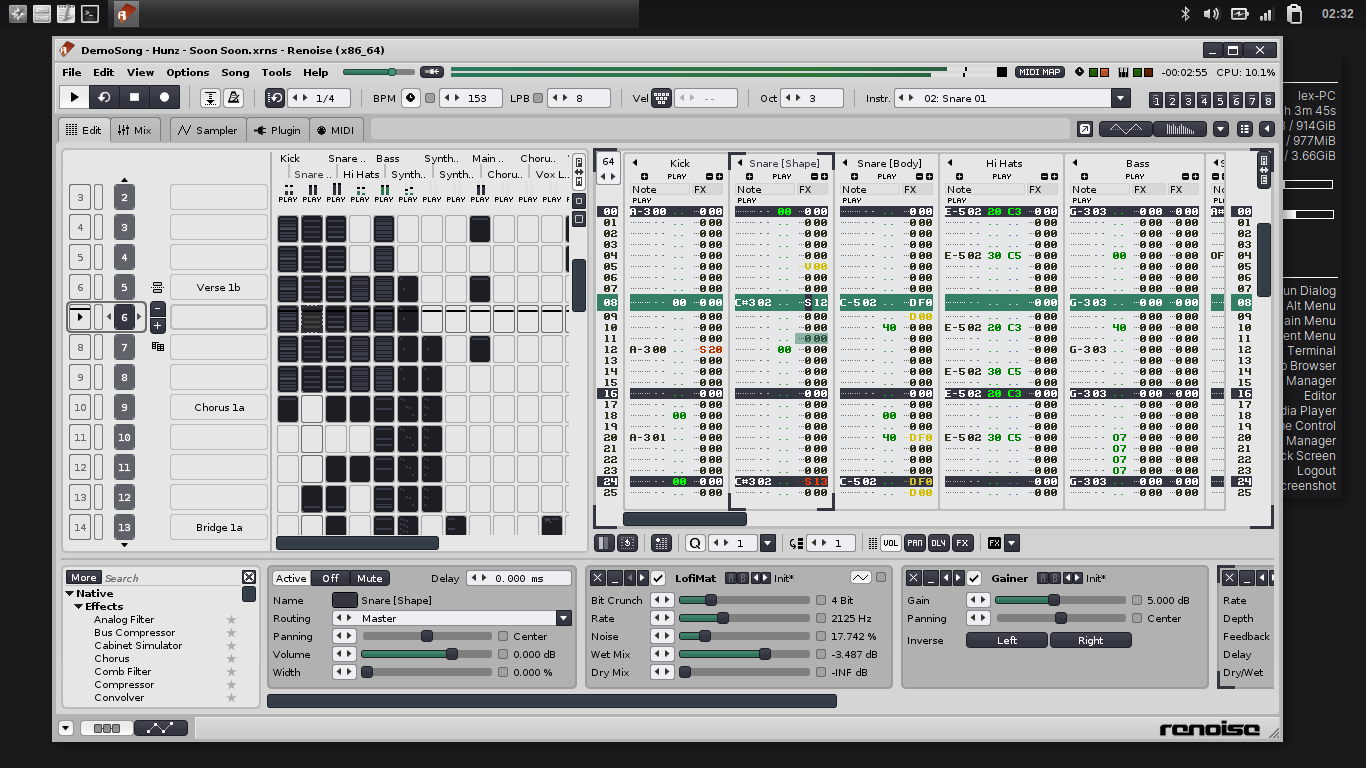Open the File menu

(x=72, y=72)
